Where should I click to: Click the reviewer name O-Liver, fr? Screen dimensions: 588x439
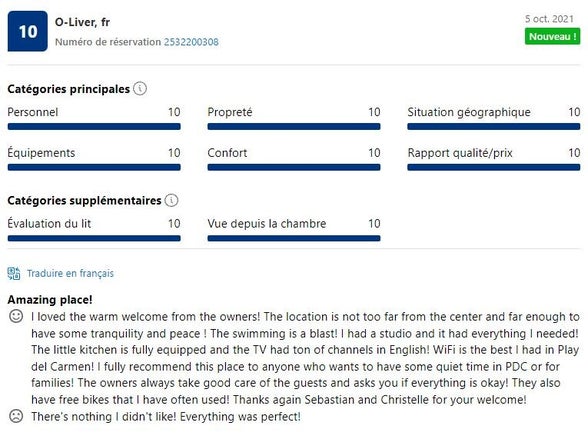[x=82, y=22]
